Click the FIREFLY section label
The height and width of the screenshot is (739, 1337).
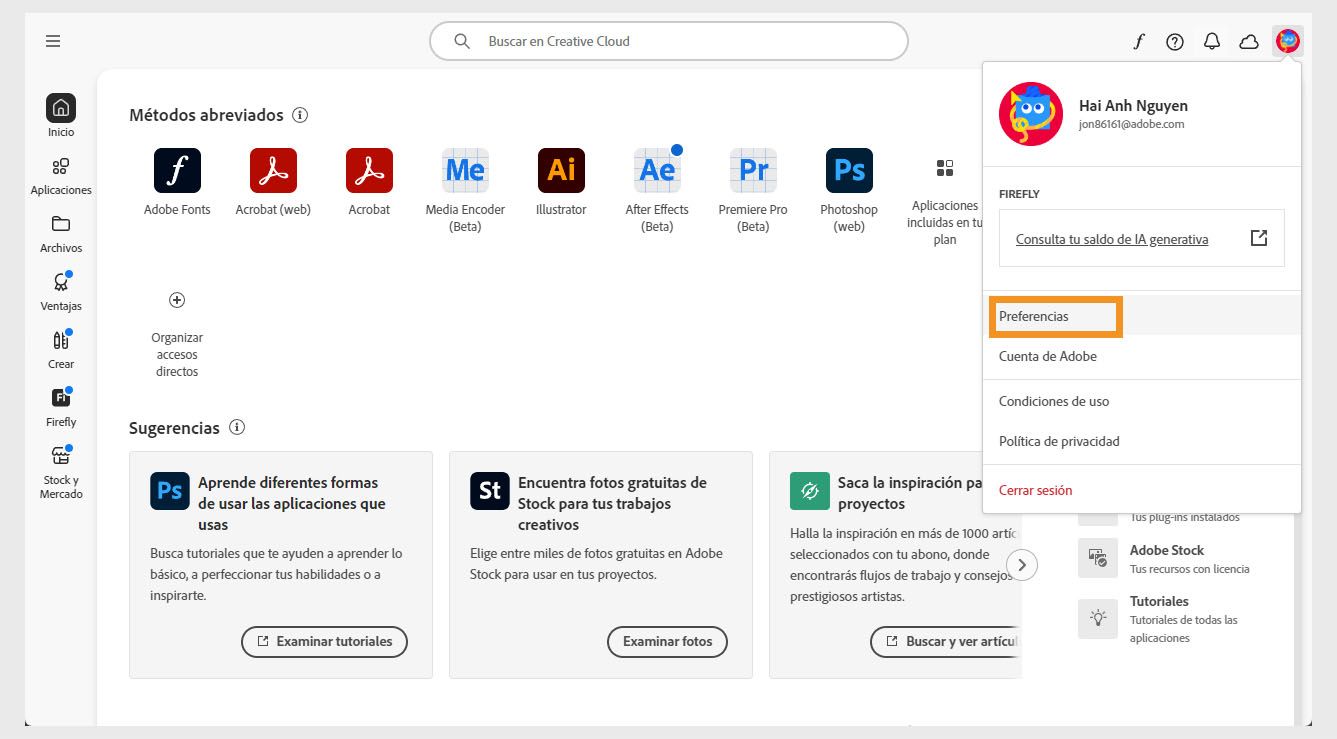(x=1019, y=194)
